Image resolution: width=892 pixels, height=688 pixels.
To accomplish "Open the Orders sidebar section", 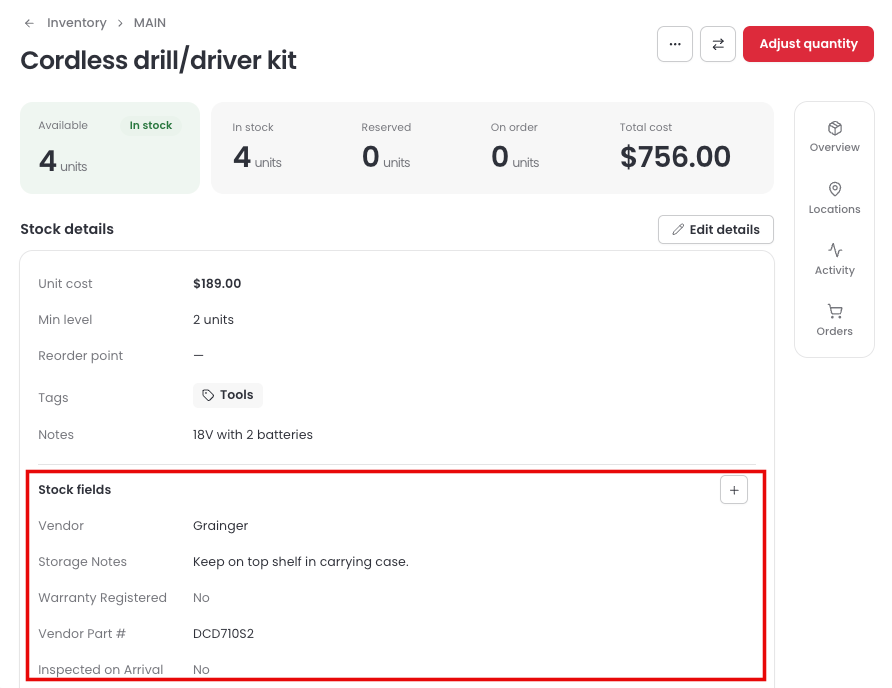I will point(835,320).
